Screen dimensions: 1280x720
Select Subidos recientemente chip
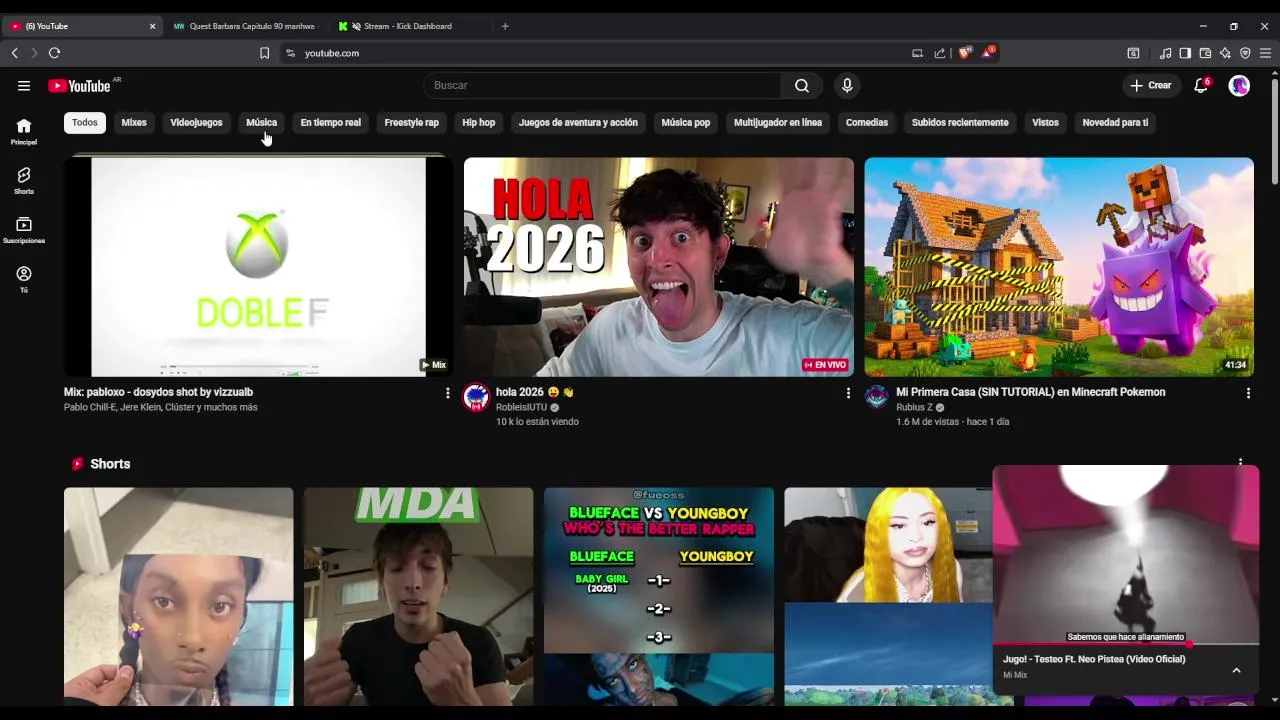(960, 123)
